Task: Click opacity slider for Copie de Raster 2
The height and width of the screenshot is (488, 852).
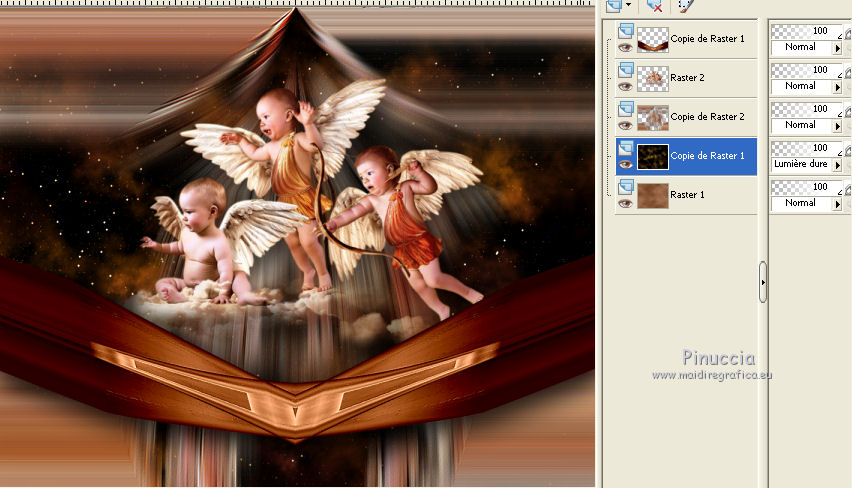Action: 806,110
